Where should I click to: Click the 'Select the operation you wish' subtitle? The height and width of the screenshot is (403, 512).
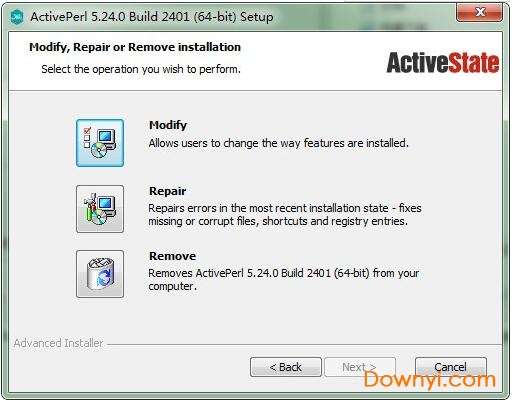coord(141,69)
